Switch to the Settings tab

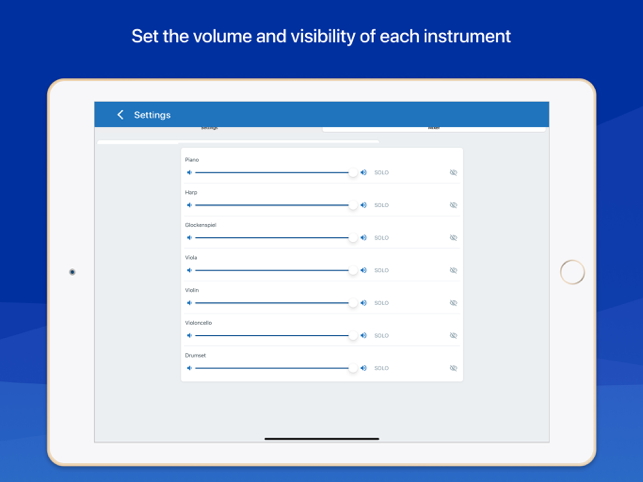click(x=209, y=129)
